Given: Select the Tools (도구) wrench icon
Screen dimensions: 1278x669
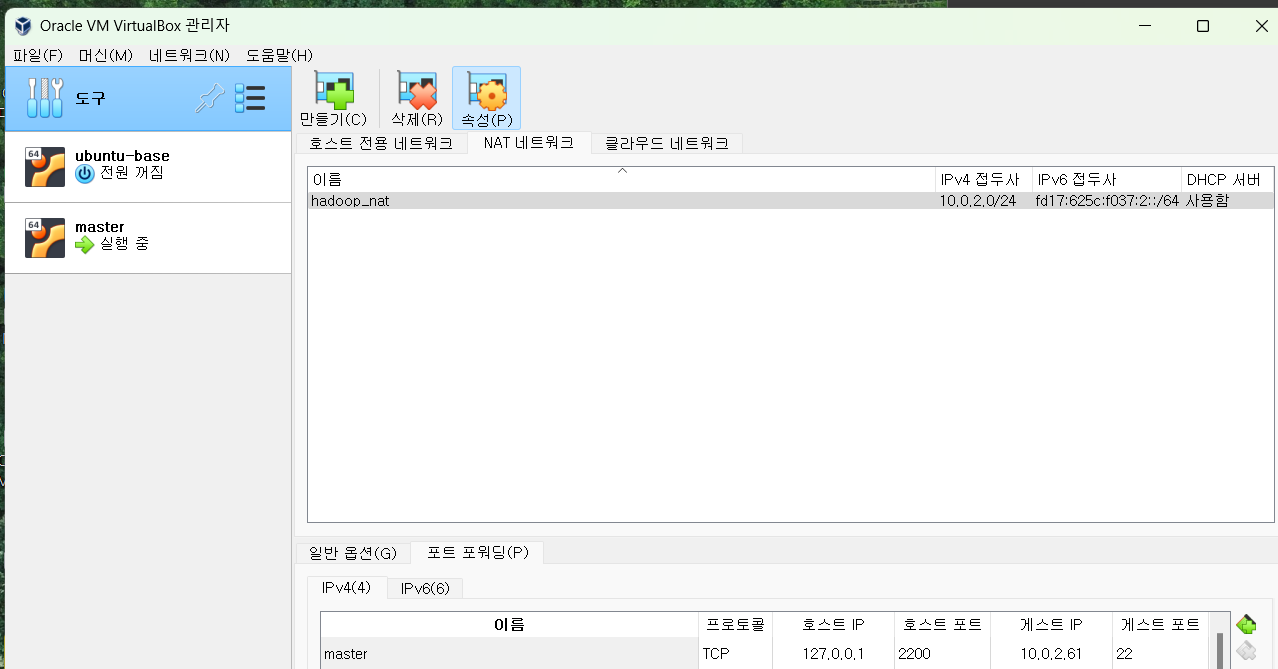Looking at the screenshot, I should [x=45, y=98].
